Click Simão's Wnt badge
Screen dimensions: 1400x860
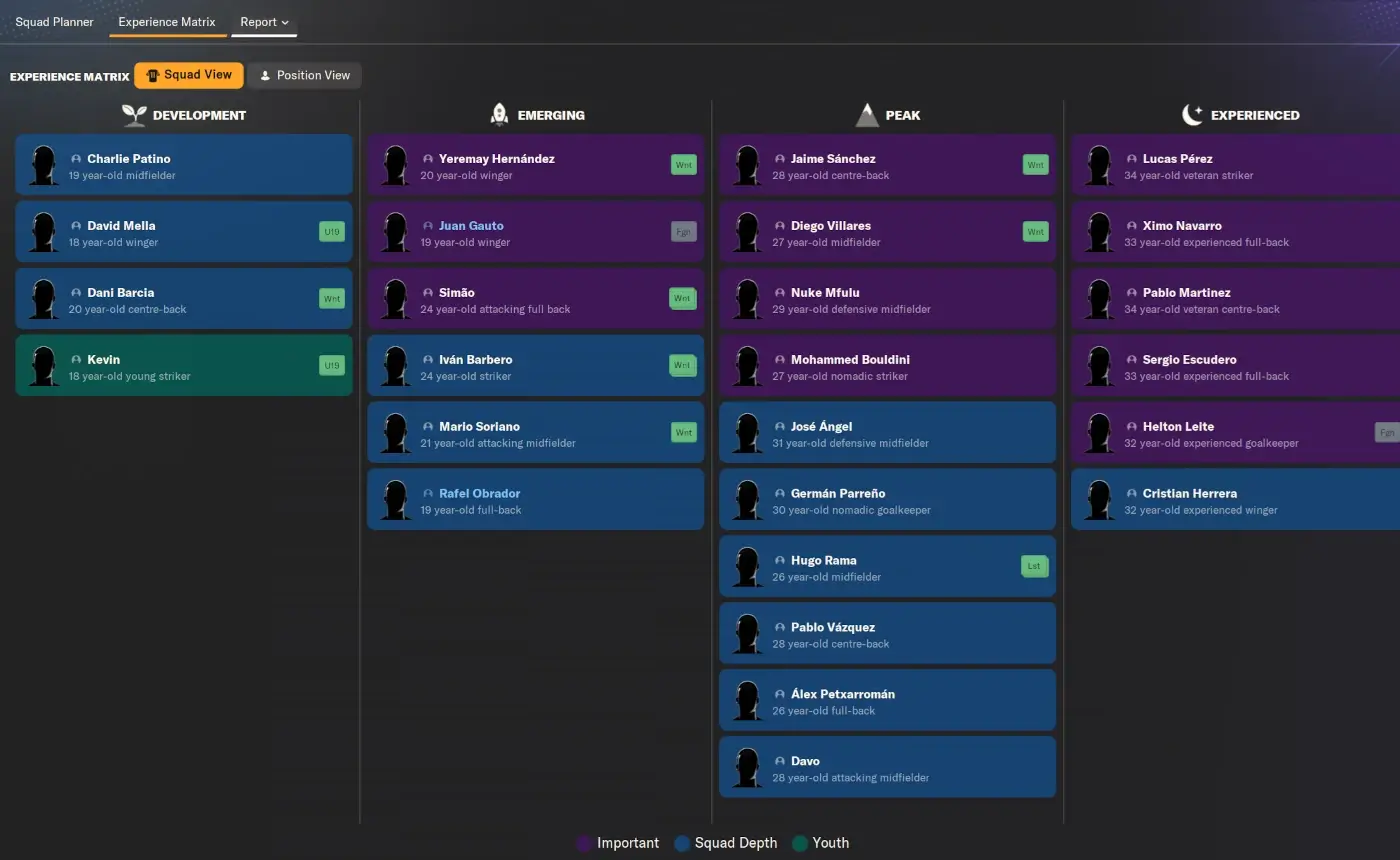pyautogui.click(x=682, y=298)
